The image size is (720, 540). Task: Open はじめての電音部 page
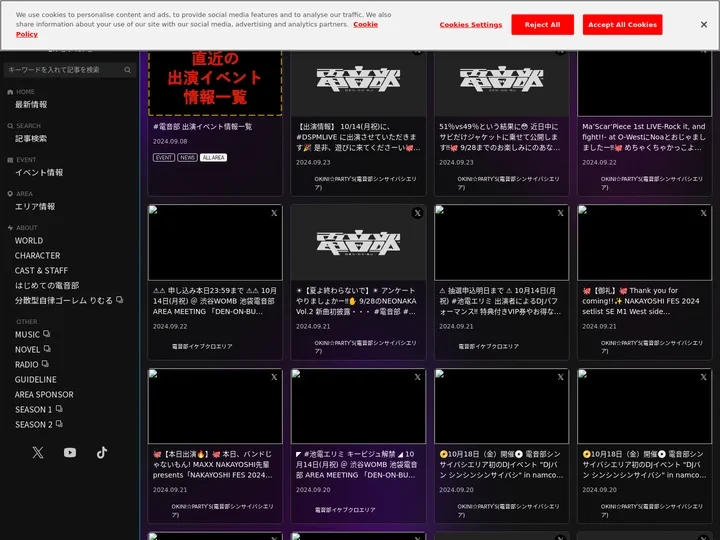point(47,286)
